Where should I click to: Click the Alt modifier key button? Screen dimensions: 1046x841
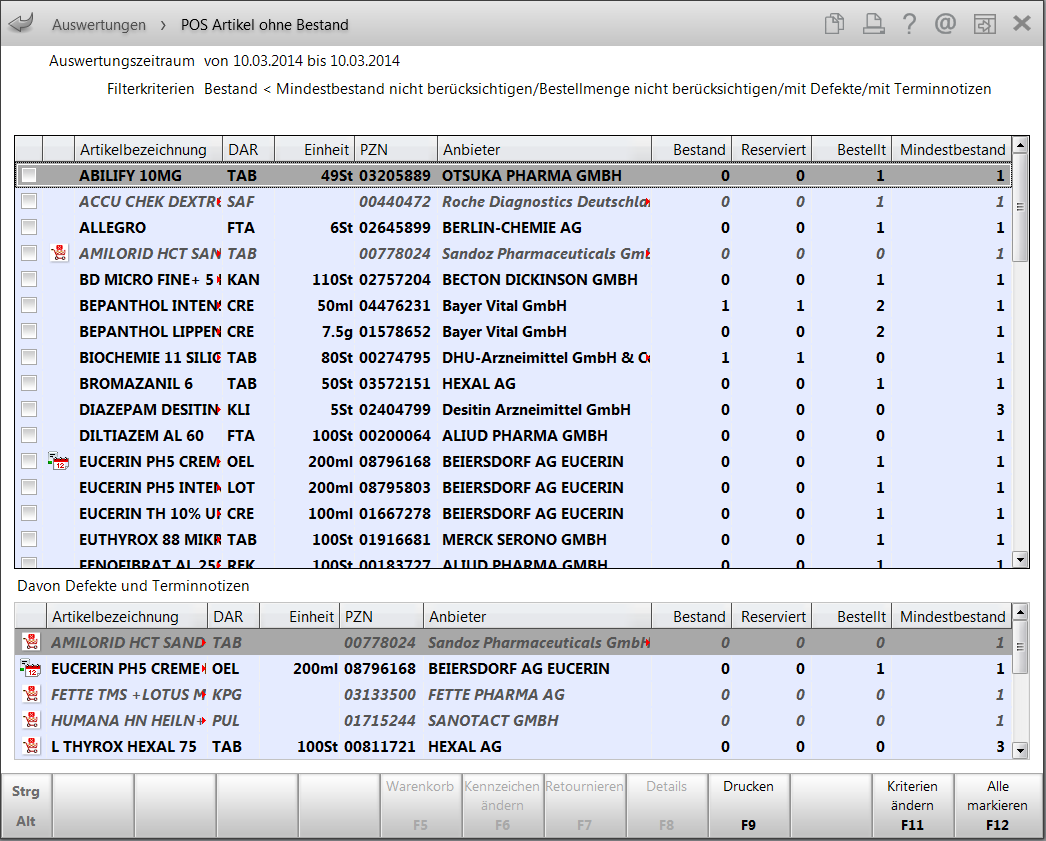[x=25, y=821]
